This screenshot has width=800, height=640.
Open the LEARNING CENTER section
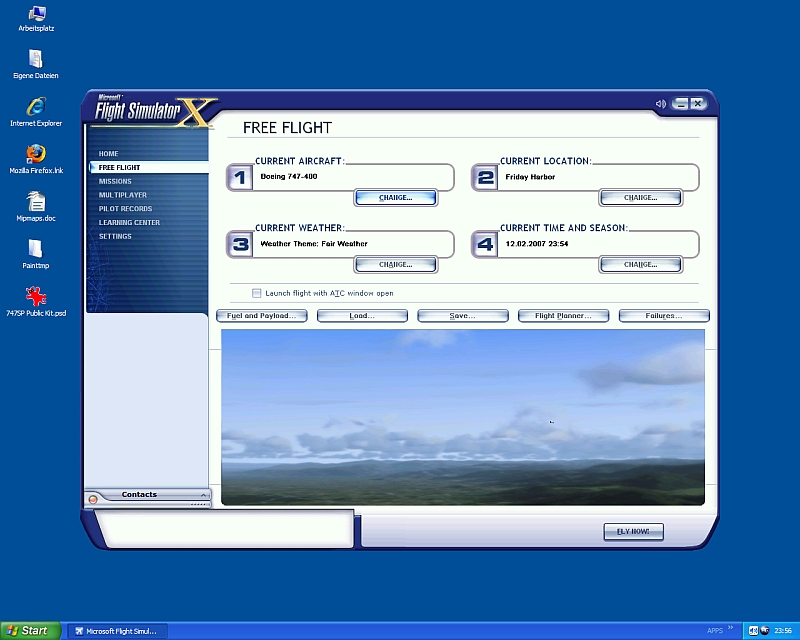(129, 223)
